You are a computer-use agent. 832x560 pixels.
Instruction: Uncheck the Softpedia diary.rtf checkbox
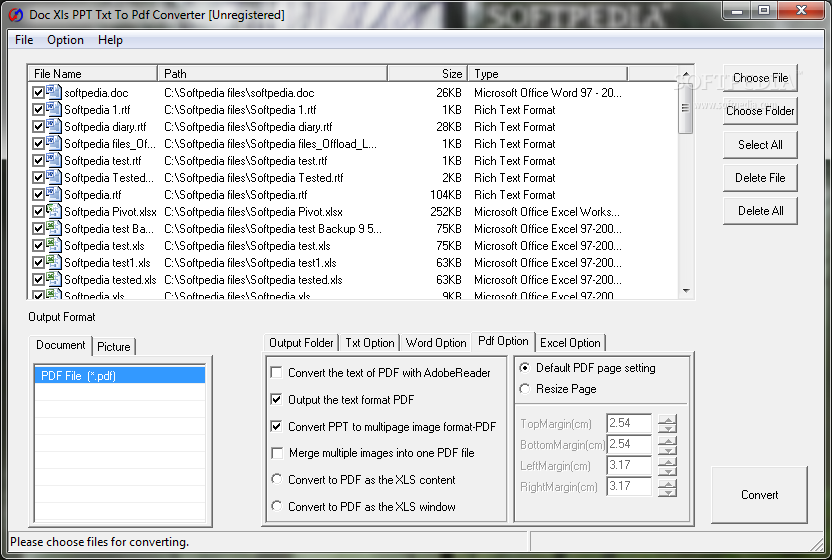point(38,127)
